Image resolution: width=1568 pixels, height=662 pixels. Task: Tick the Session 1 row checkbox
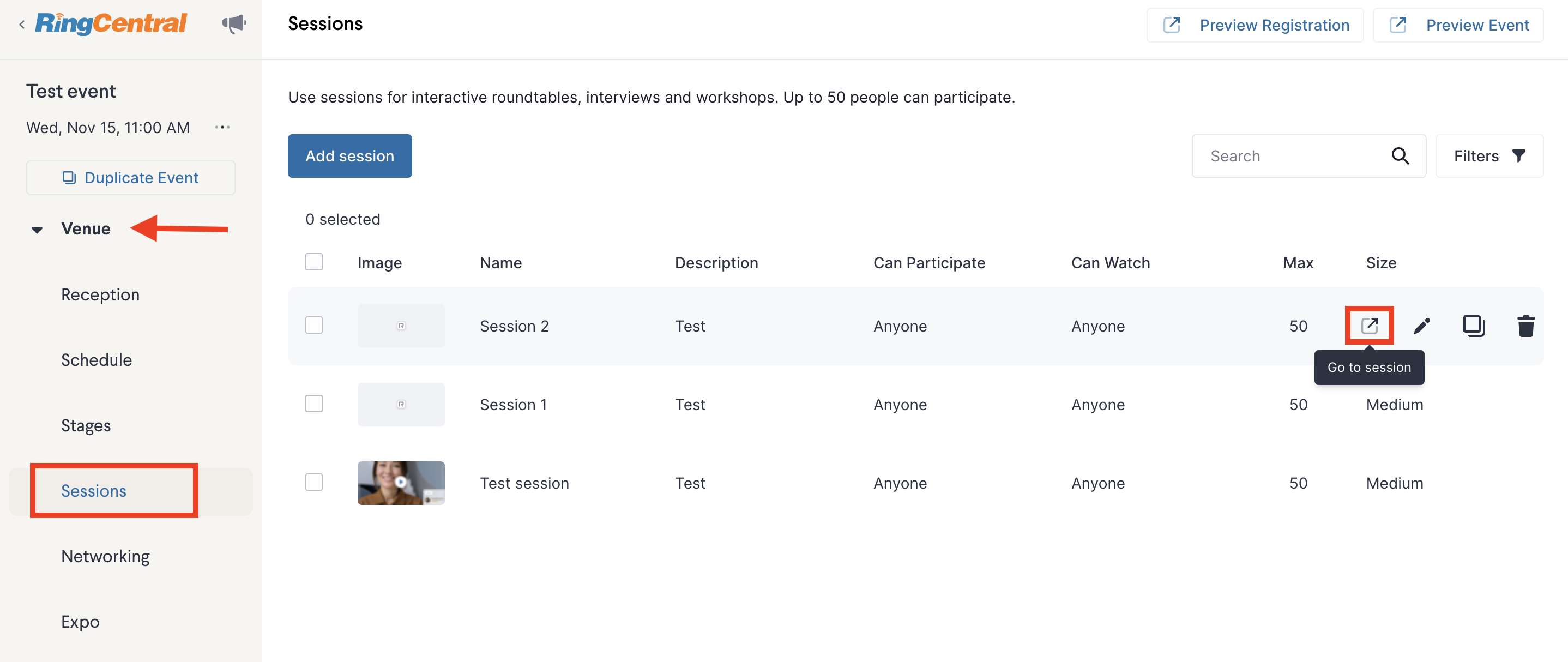pyautogui.click(x=314, y=404)
